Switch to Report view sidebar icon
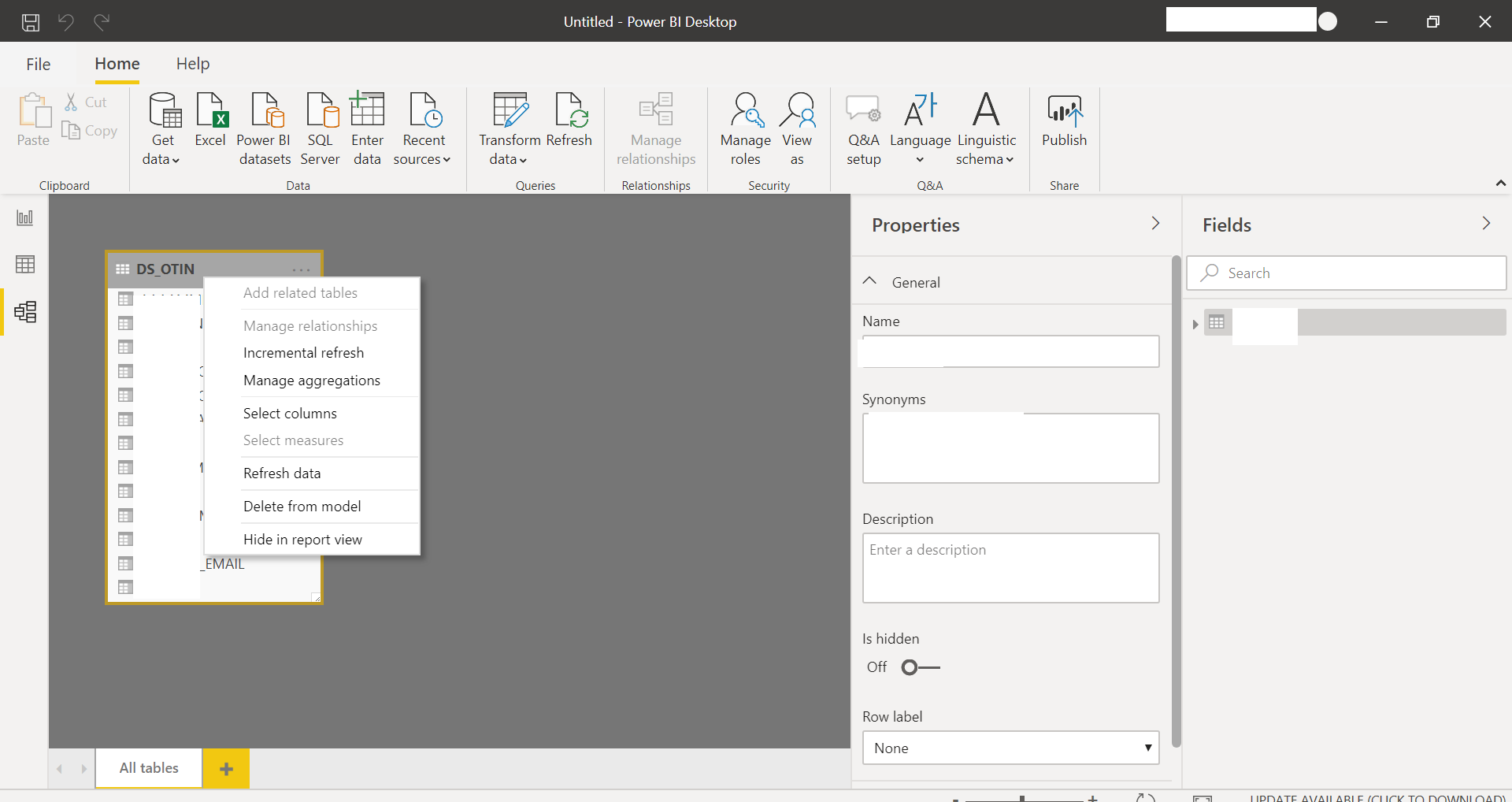The height and width of the screenshot is (802, 1512). (x=25, y=217)
